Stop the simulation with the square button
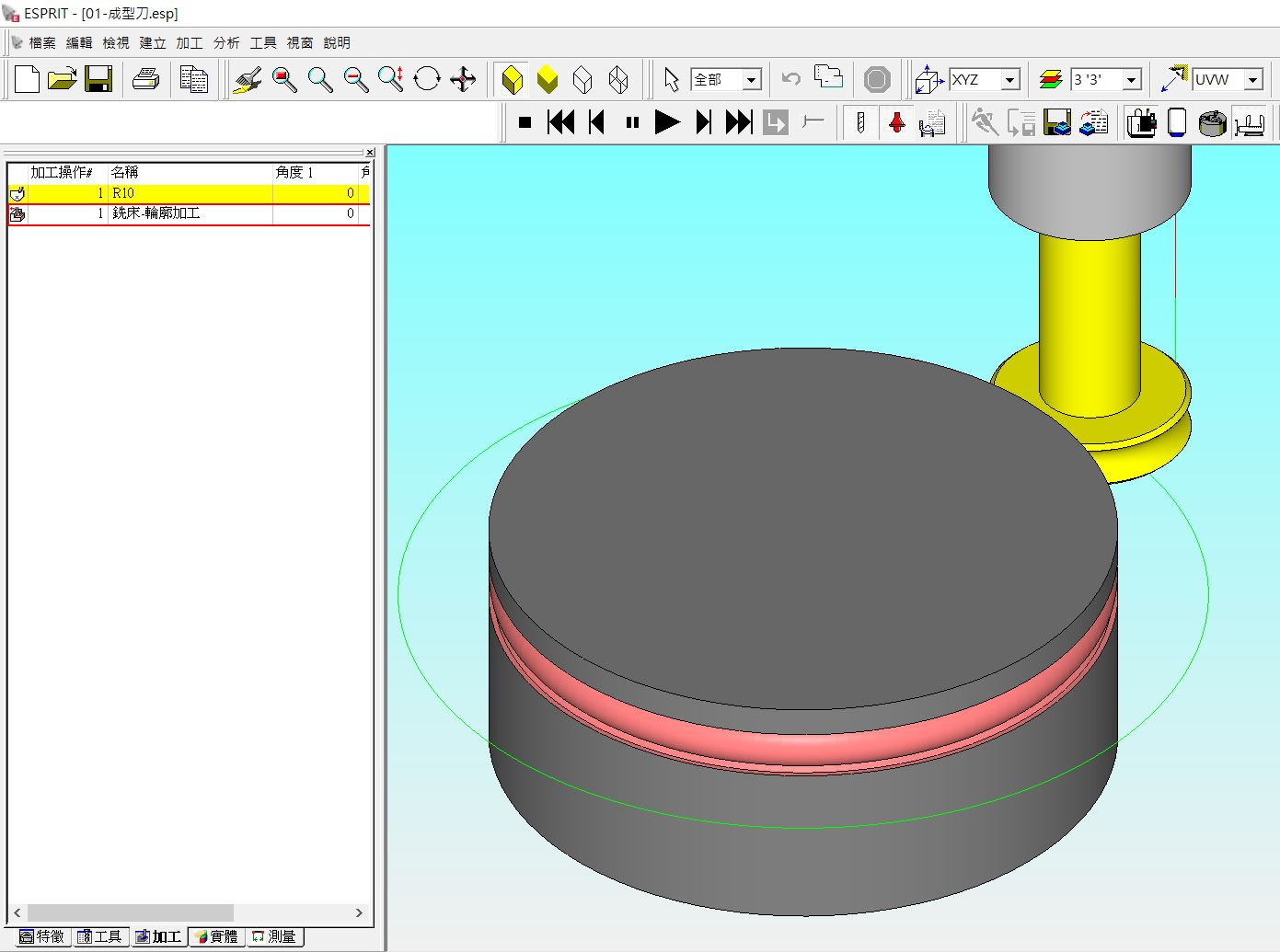This screenshot has width=1280, height=952. tap(525, 122)
